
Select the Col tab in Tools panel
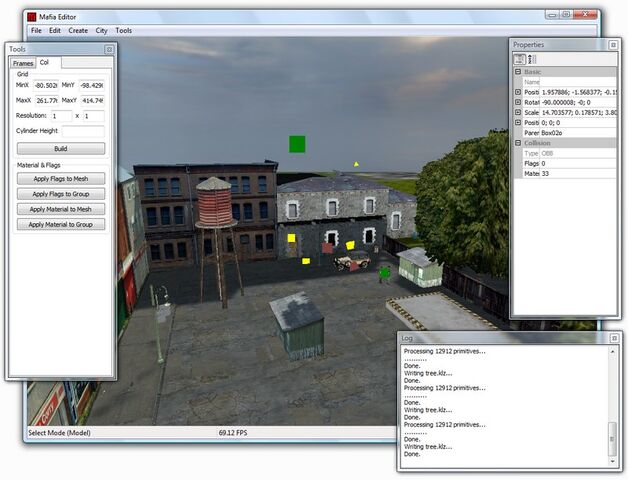point(44,63)
